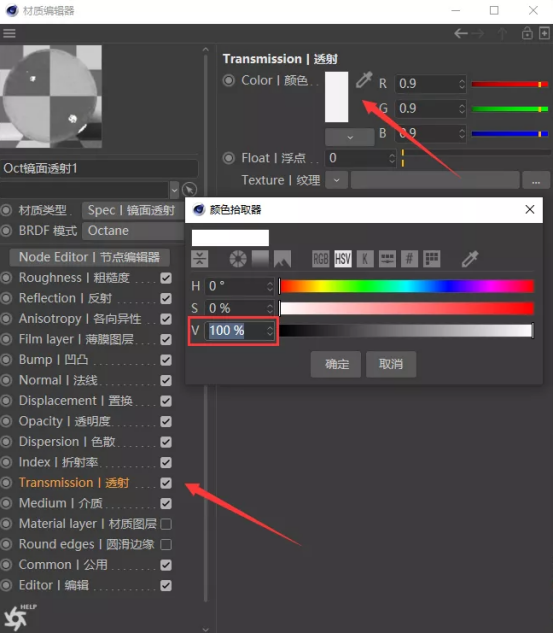Viewport: 554px width, 633px height.
Task: Go back with the left arrow icon
Action: point(461,34)
